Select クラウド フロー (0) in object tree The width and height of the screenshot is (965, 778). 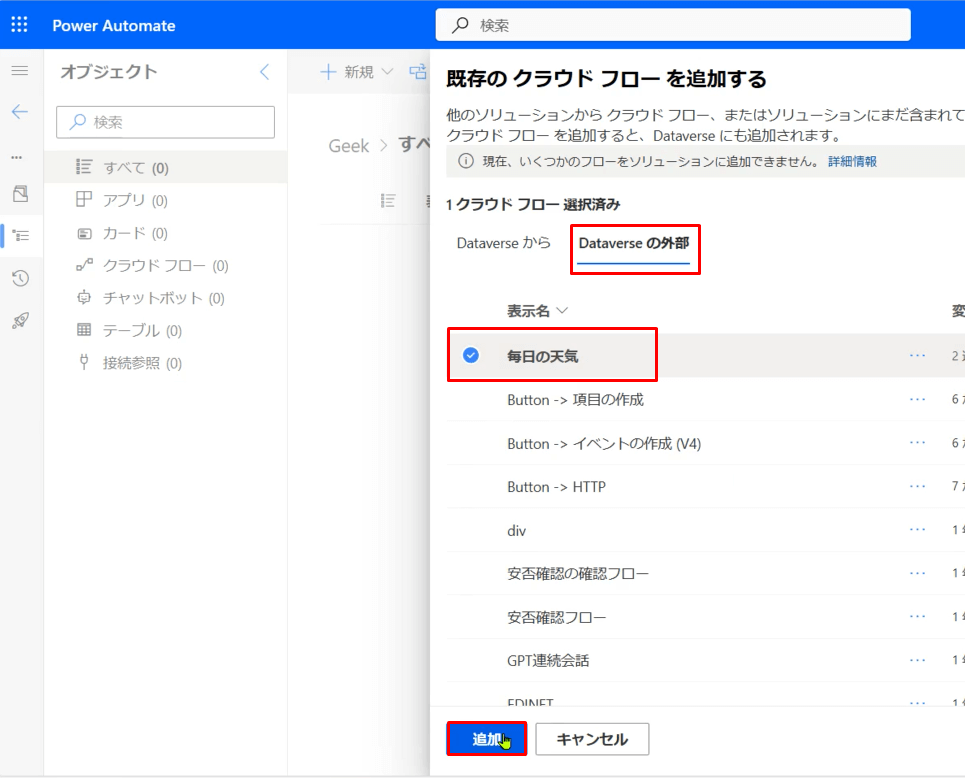(165, 265)
